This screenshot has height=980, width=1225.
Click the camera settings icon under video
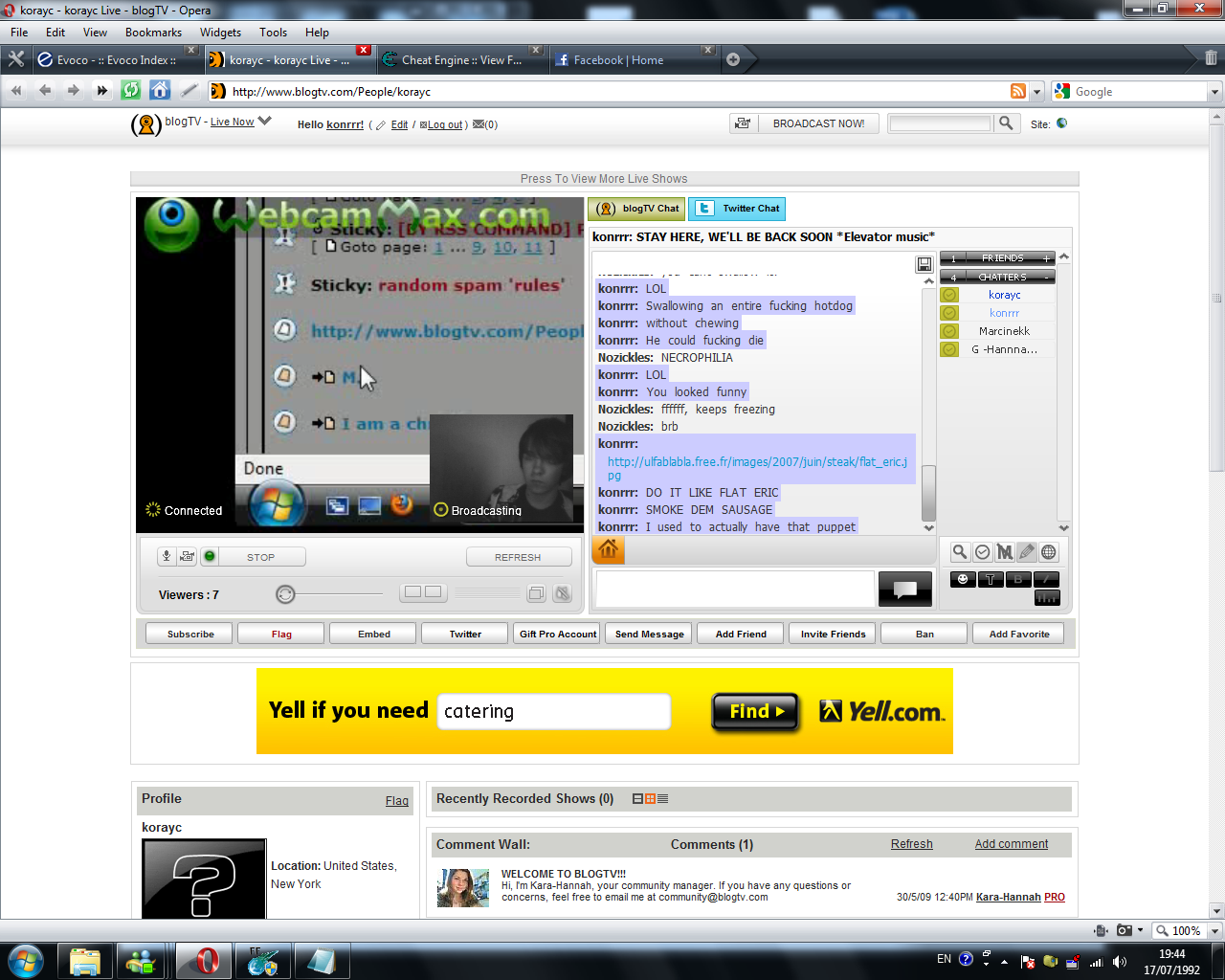[186, 556]
